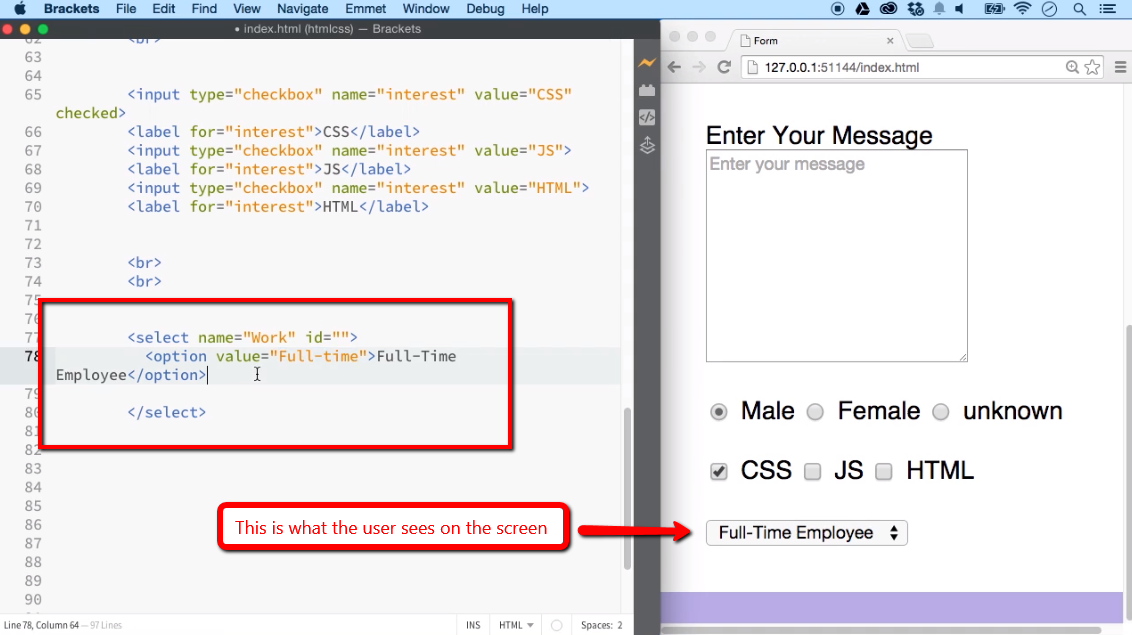Open the HTML language dropdown in the status bar

[x=515, y=624]
